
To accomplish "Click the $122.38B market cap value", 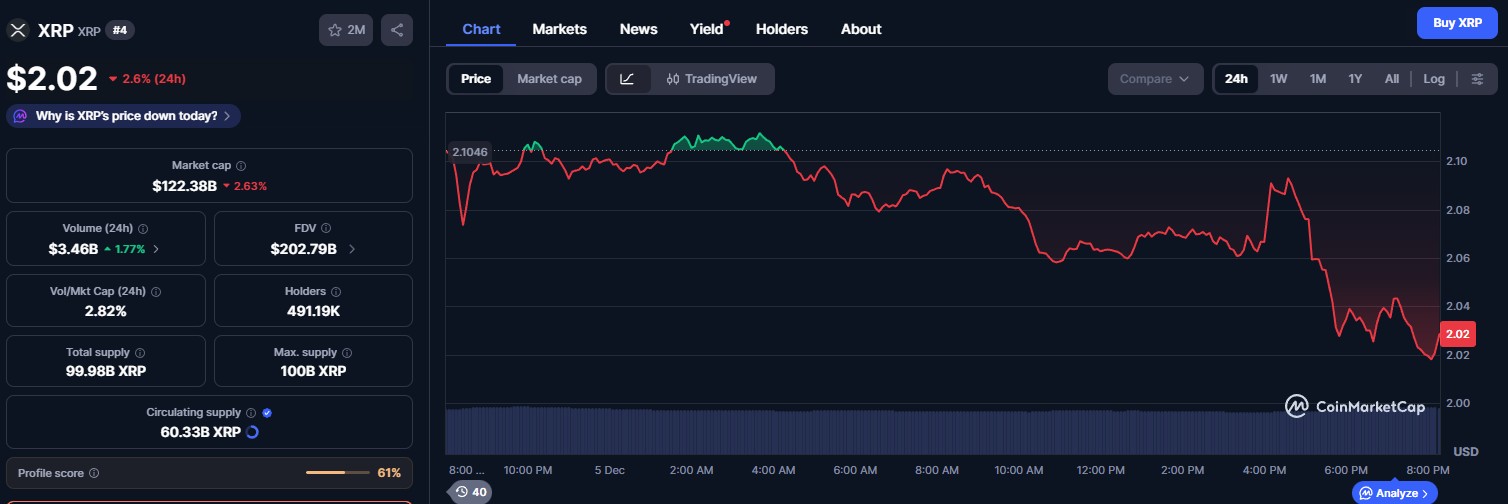I will click(185, 185).
